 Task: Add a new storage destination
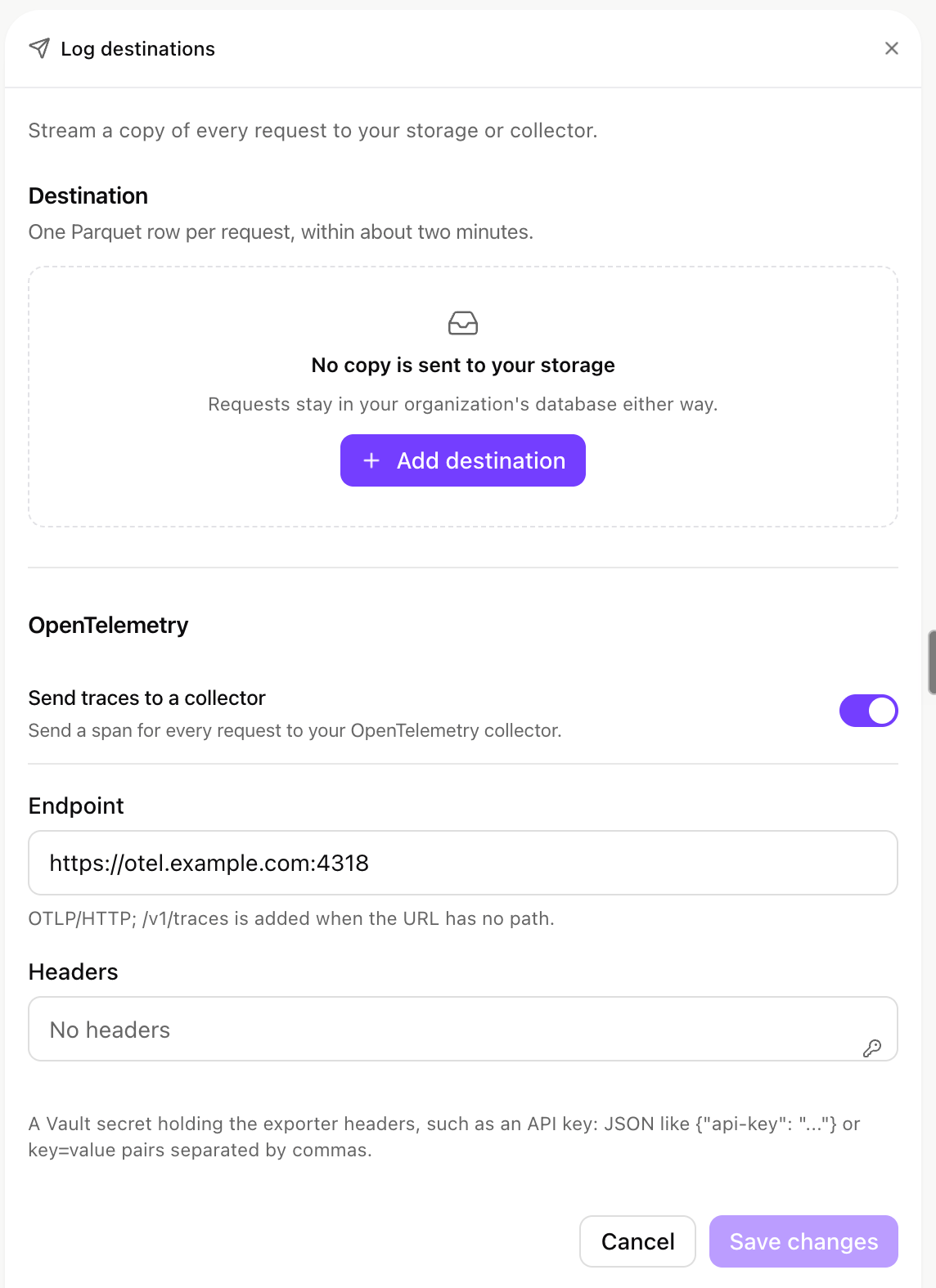point(463,460)
